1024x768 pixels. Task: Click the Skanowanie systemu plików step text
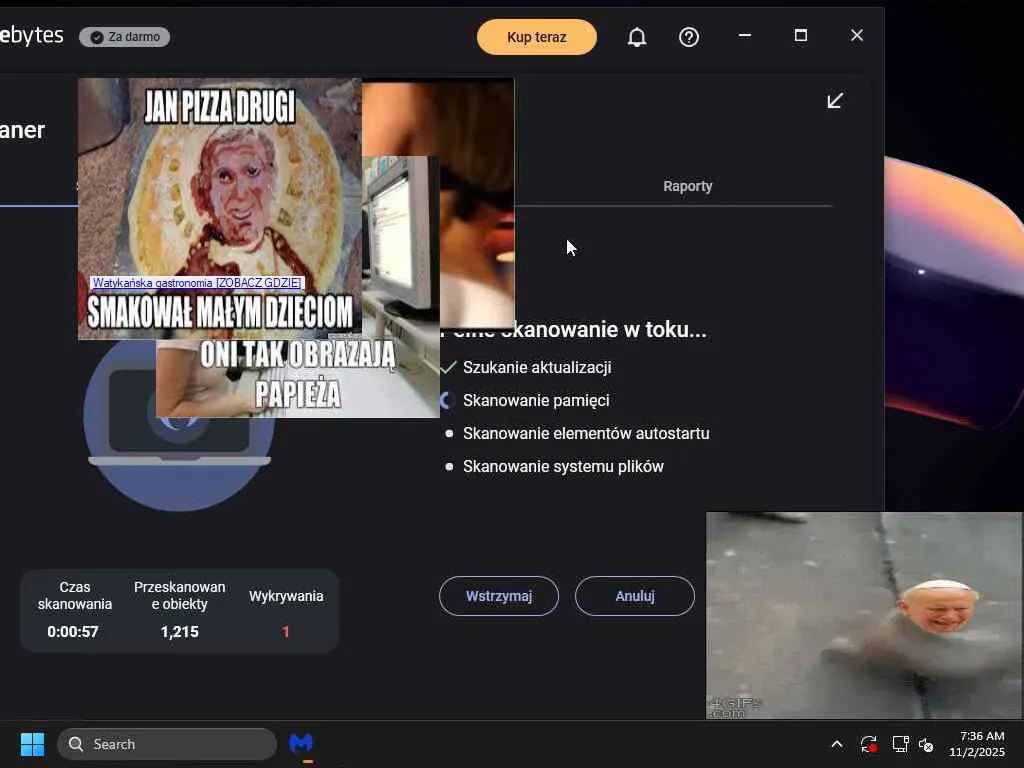tap(563, 466)
